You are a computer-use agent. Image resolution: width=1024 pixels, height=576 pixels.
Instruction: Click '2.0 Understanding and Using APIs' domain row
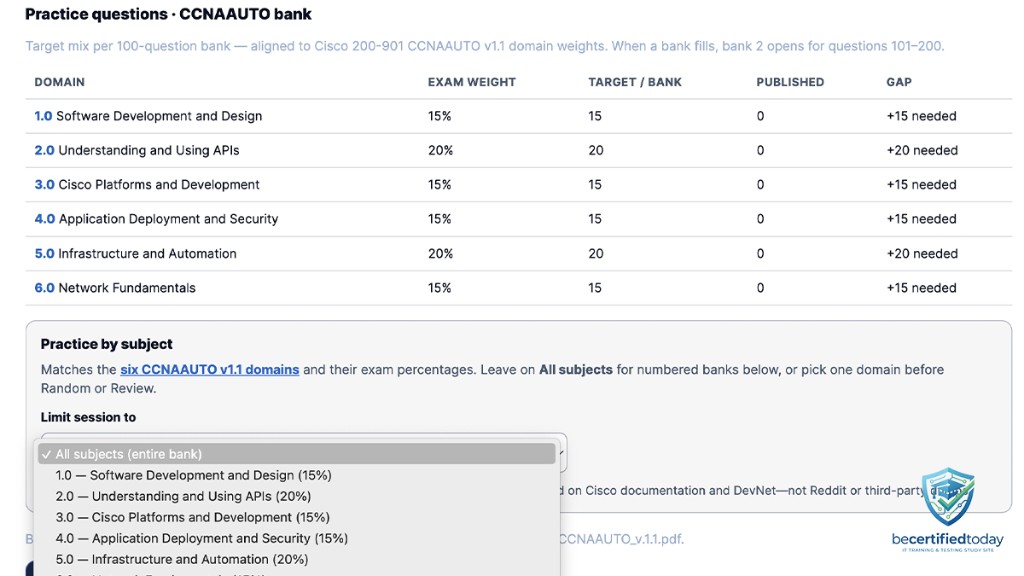(519, 150)
